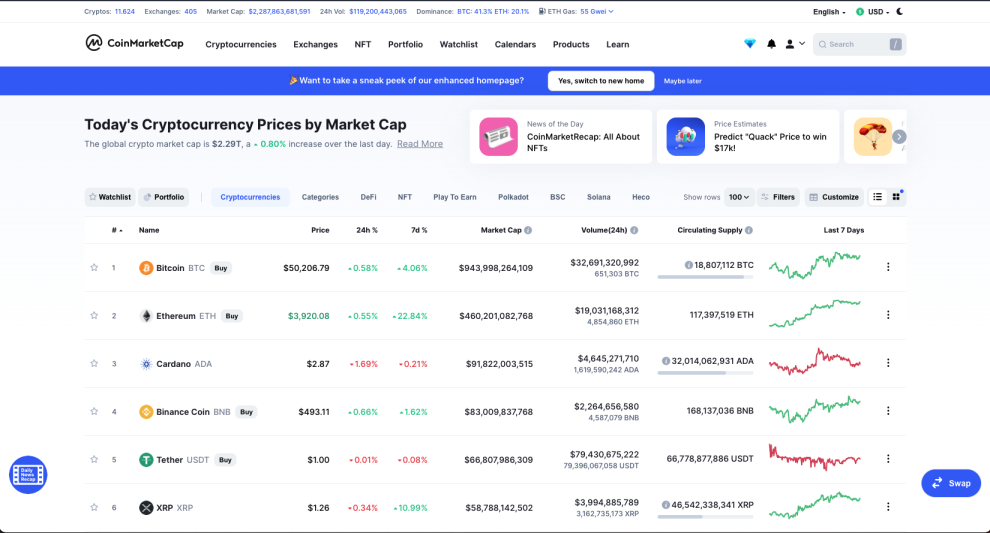
Task: Click Bitcoin circulating supply progress bar
Action: [705, 277]
